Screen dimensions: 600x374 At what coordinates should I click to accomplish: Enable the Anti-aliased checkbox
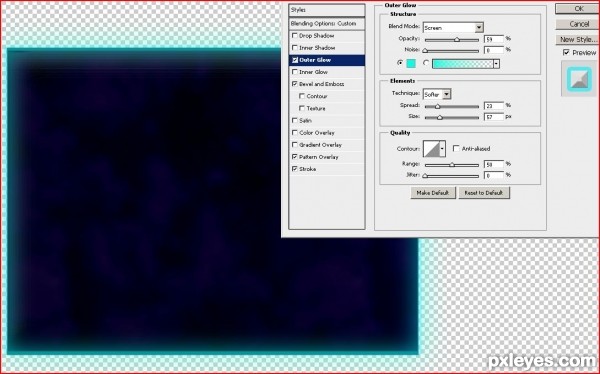click(456, 149)
